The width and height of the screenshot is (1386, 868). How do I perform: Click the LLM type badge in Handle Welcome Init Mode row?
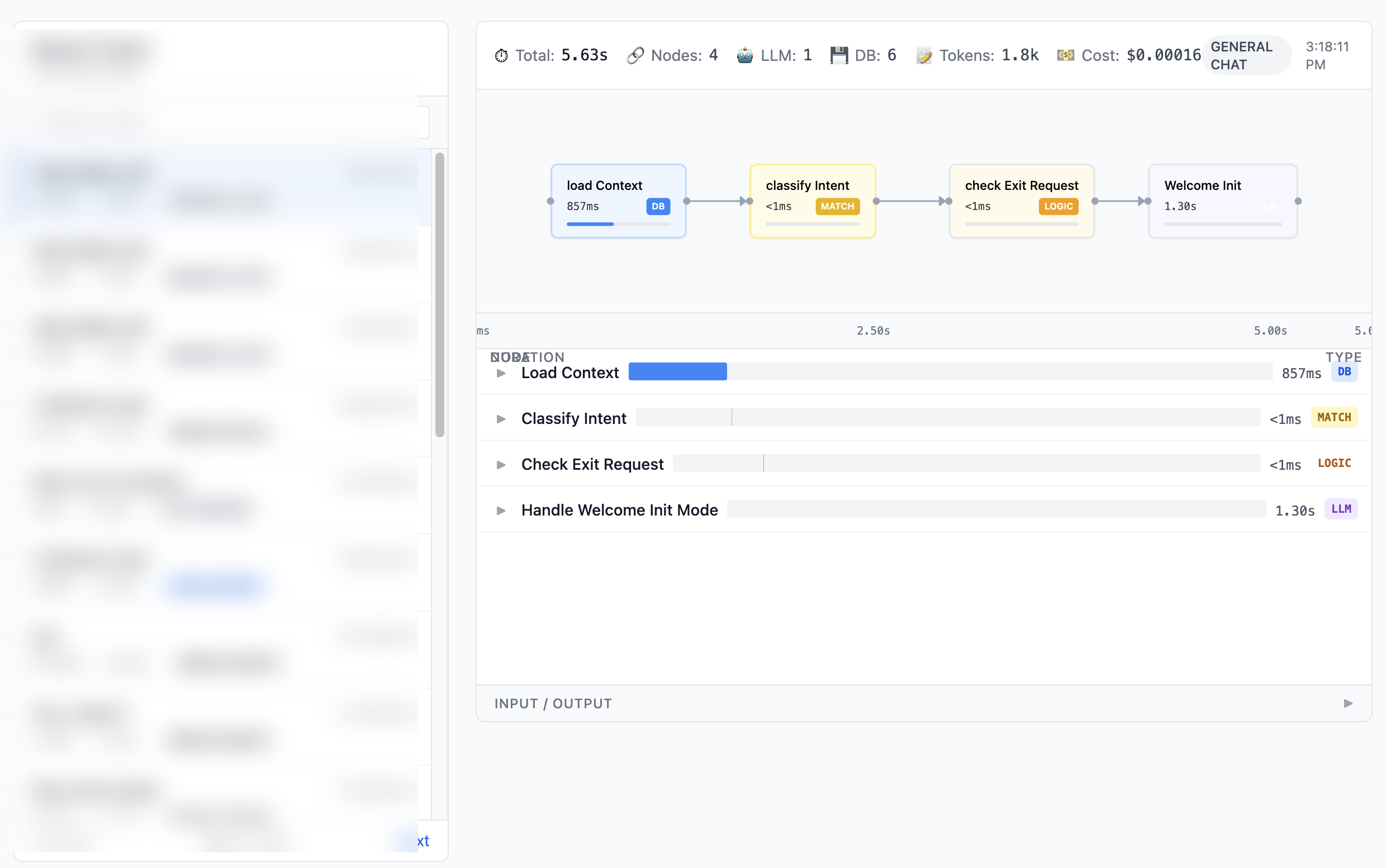(1341, 509)
